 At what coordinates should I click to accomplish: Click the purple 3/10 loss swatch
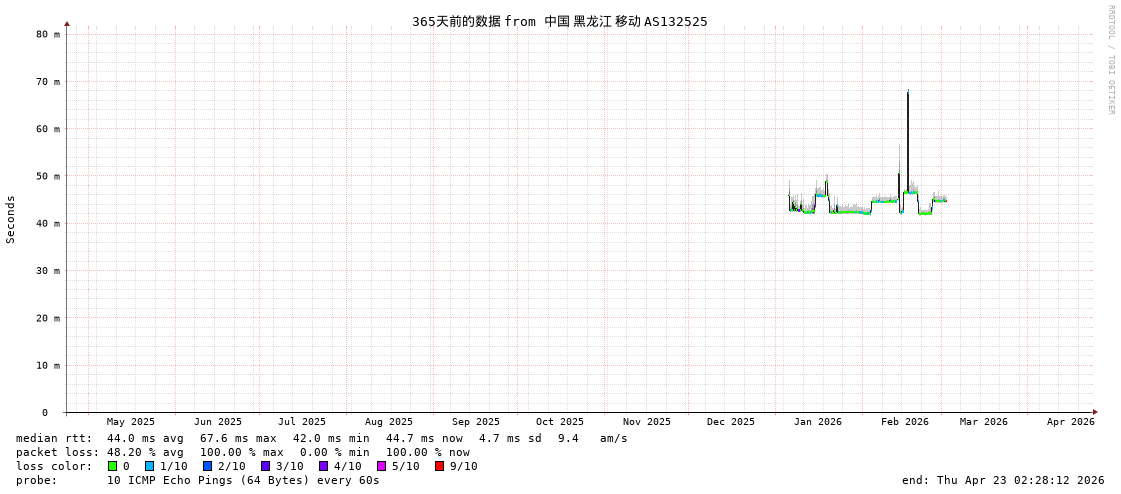pyautogui.click(x=265, y=466)
